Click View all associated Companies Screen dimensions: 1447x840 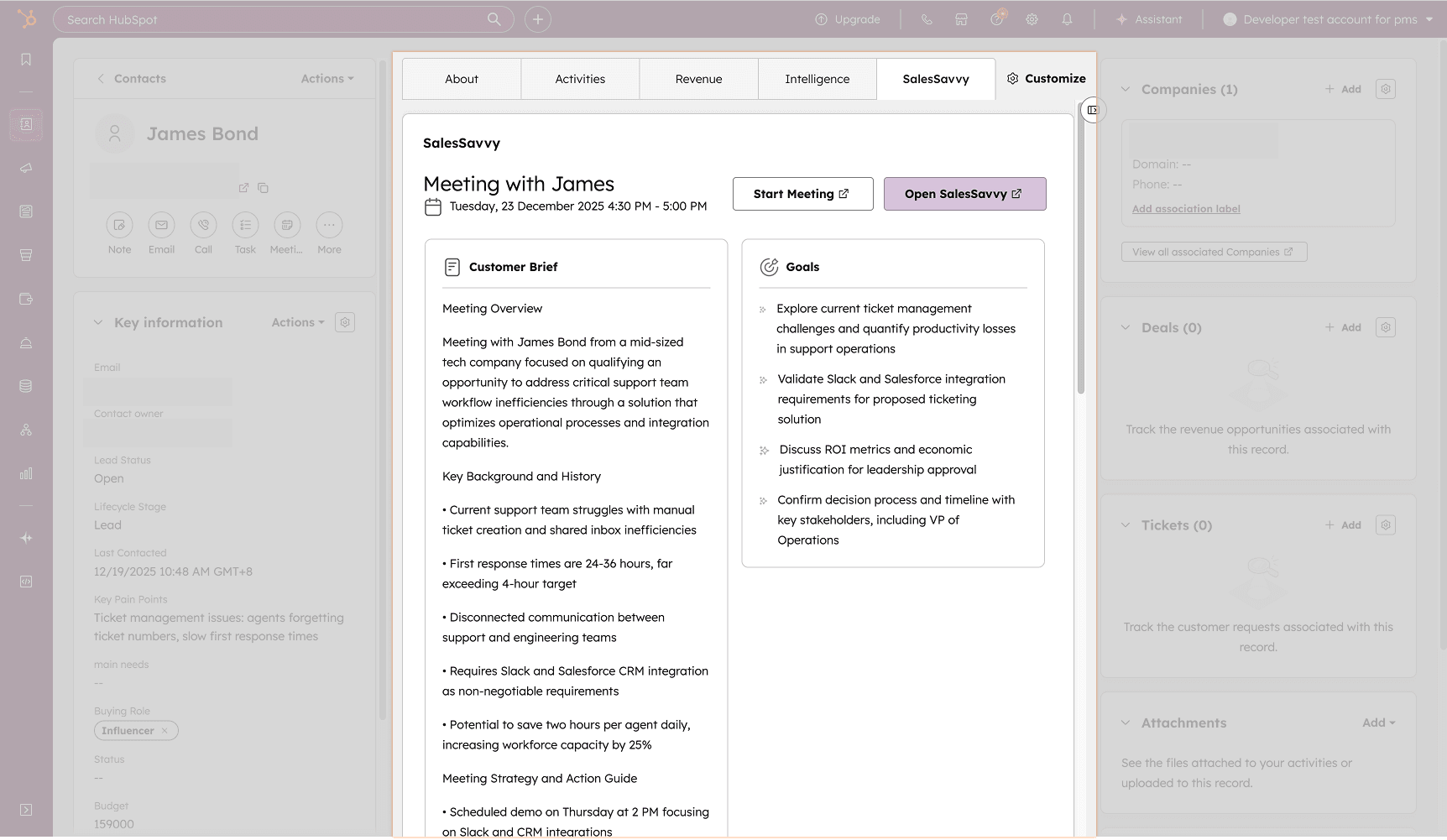pyautogui.click(x=1215, y=252)
